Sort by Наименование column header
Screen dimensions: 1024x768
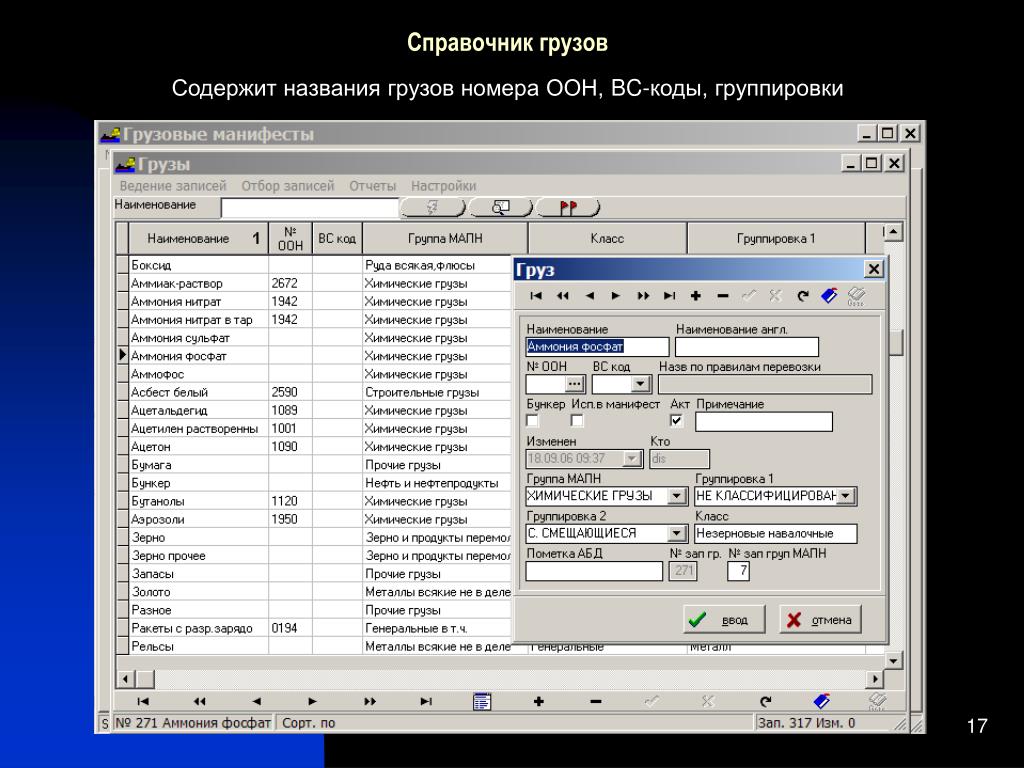[x=199, y=238]
